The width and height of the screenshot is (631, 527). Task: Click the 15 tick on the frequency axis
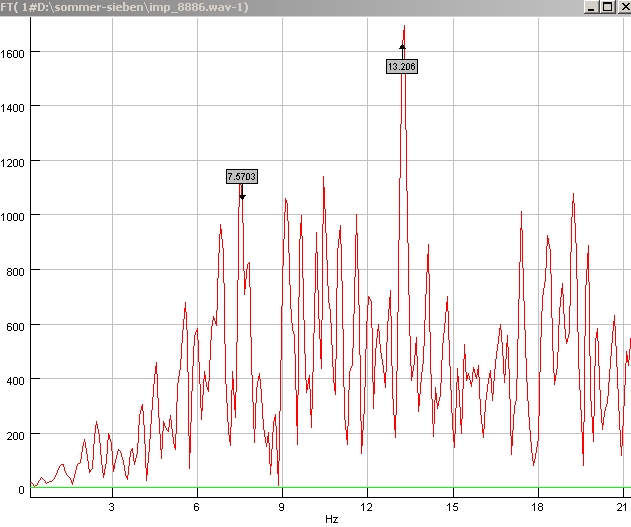[453, 507]
